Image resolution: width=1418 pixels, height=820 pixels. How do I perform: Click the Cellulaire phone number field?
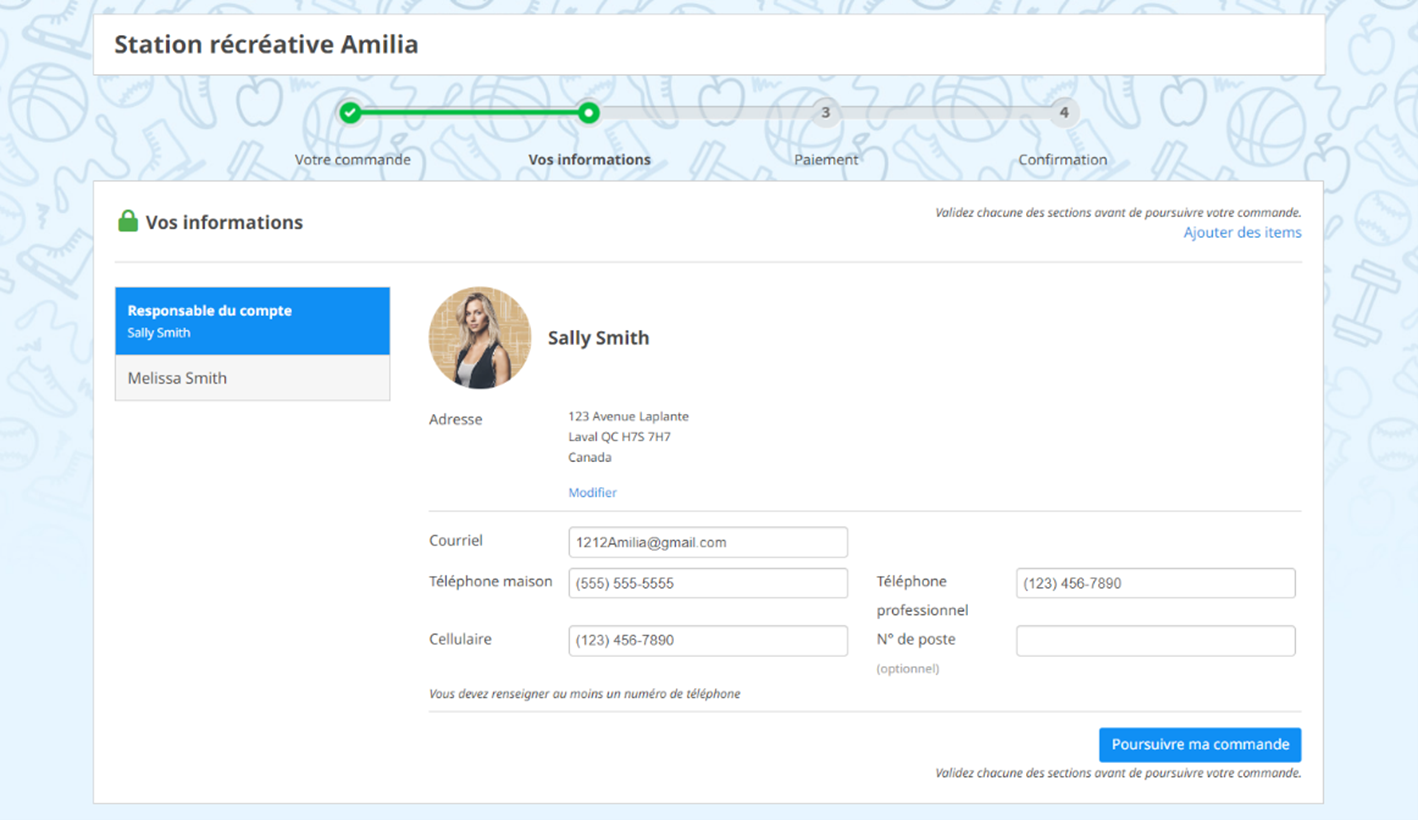[708, 641]
